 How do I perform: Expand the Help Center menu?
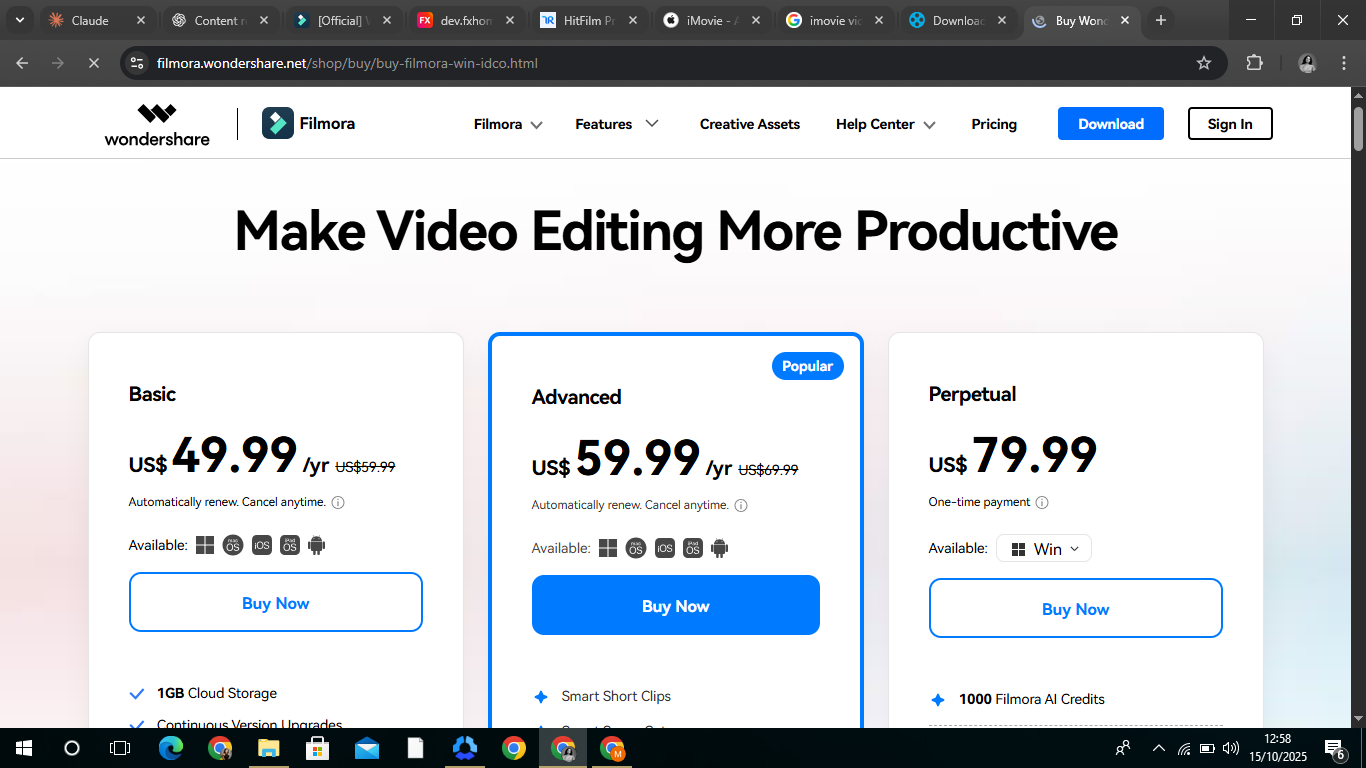[885, 124]
